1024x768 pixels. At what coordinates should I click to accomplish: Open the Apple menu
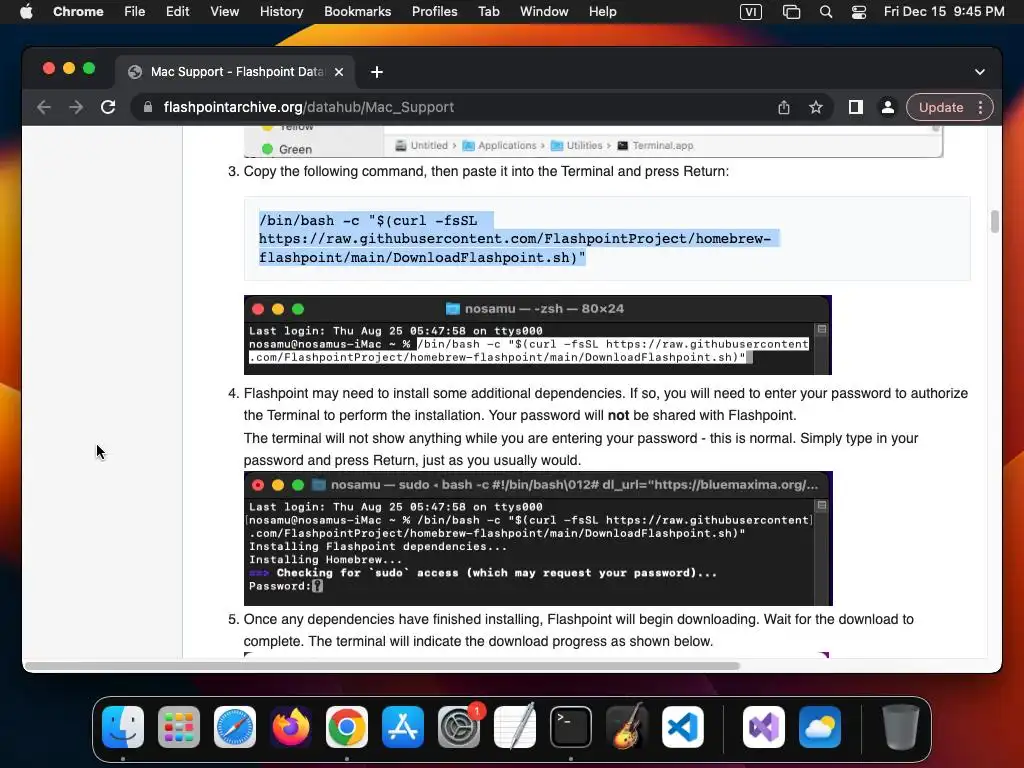[x=26, y=12]
